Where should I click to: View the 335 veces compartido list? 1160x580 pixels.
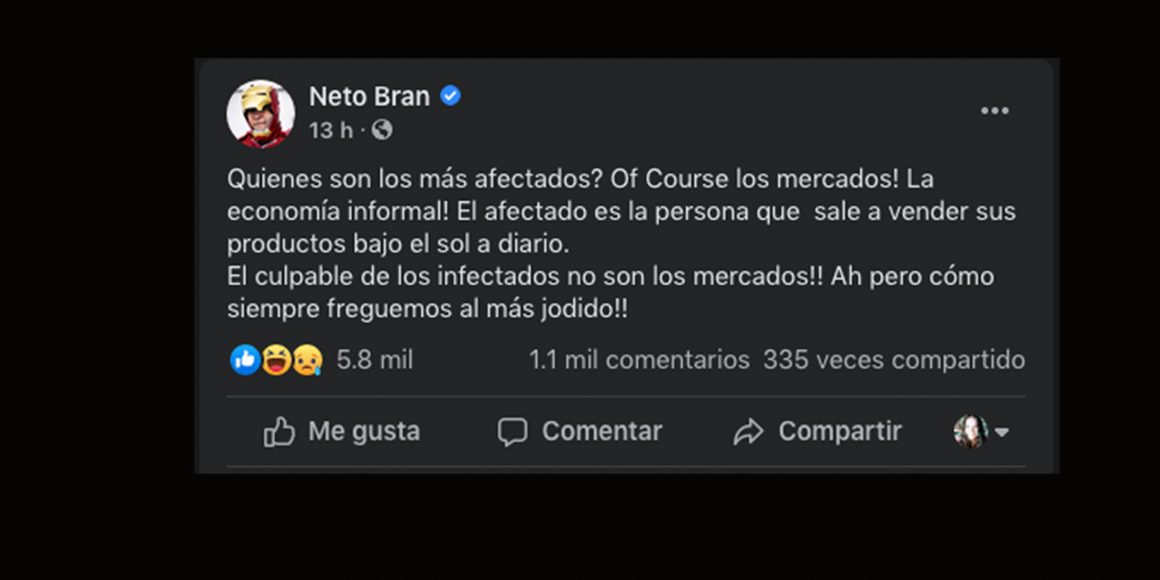(894, 359)
